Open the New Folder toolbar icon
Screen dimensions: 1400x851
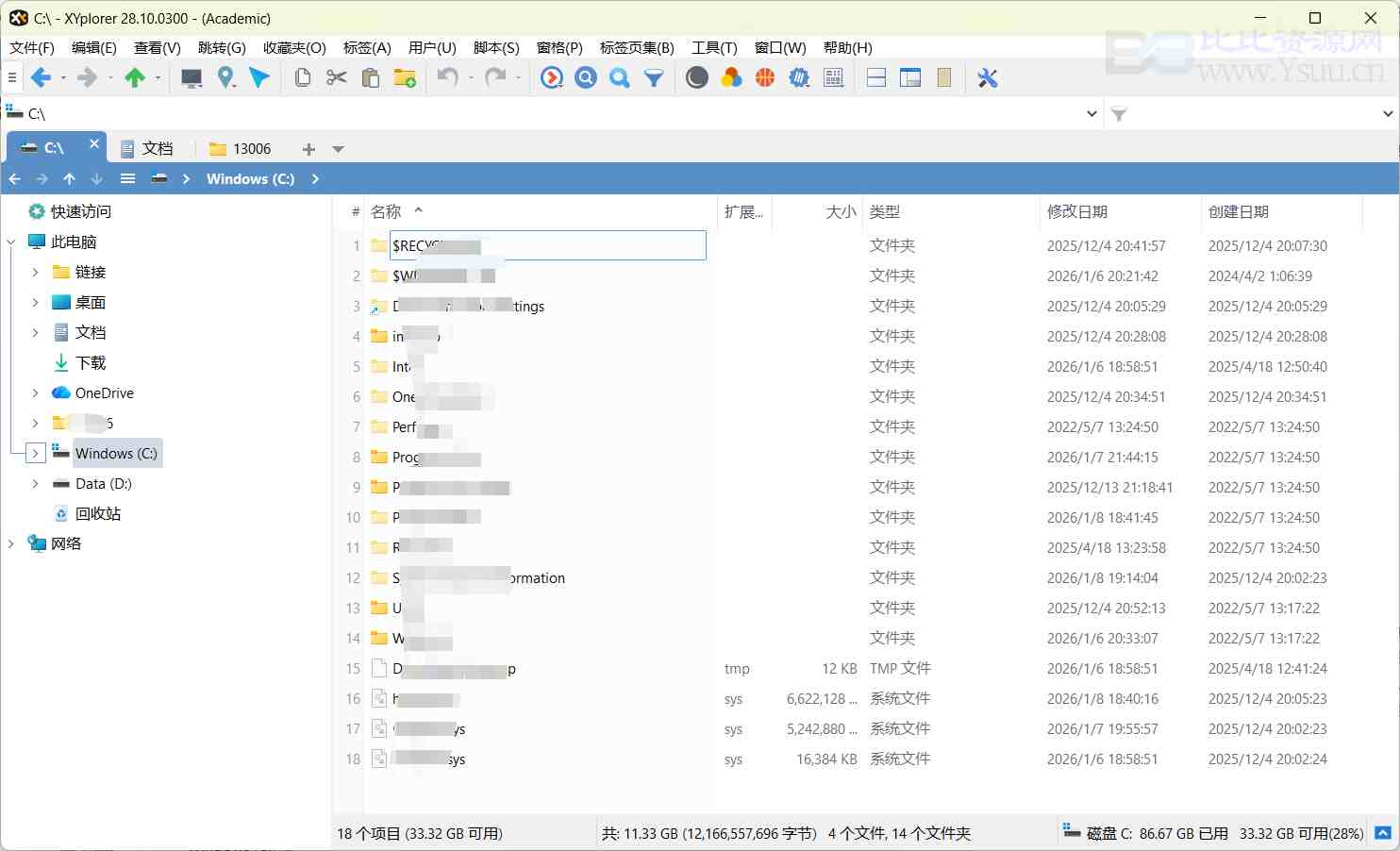pos(406,77)
